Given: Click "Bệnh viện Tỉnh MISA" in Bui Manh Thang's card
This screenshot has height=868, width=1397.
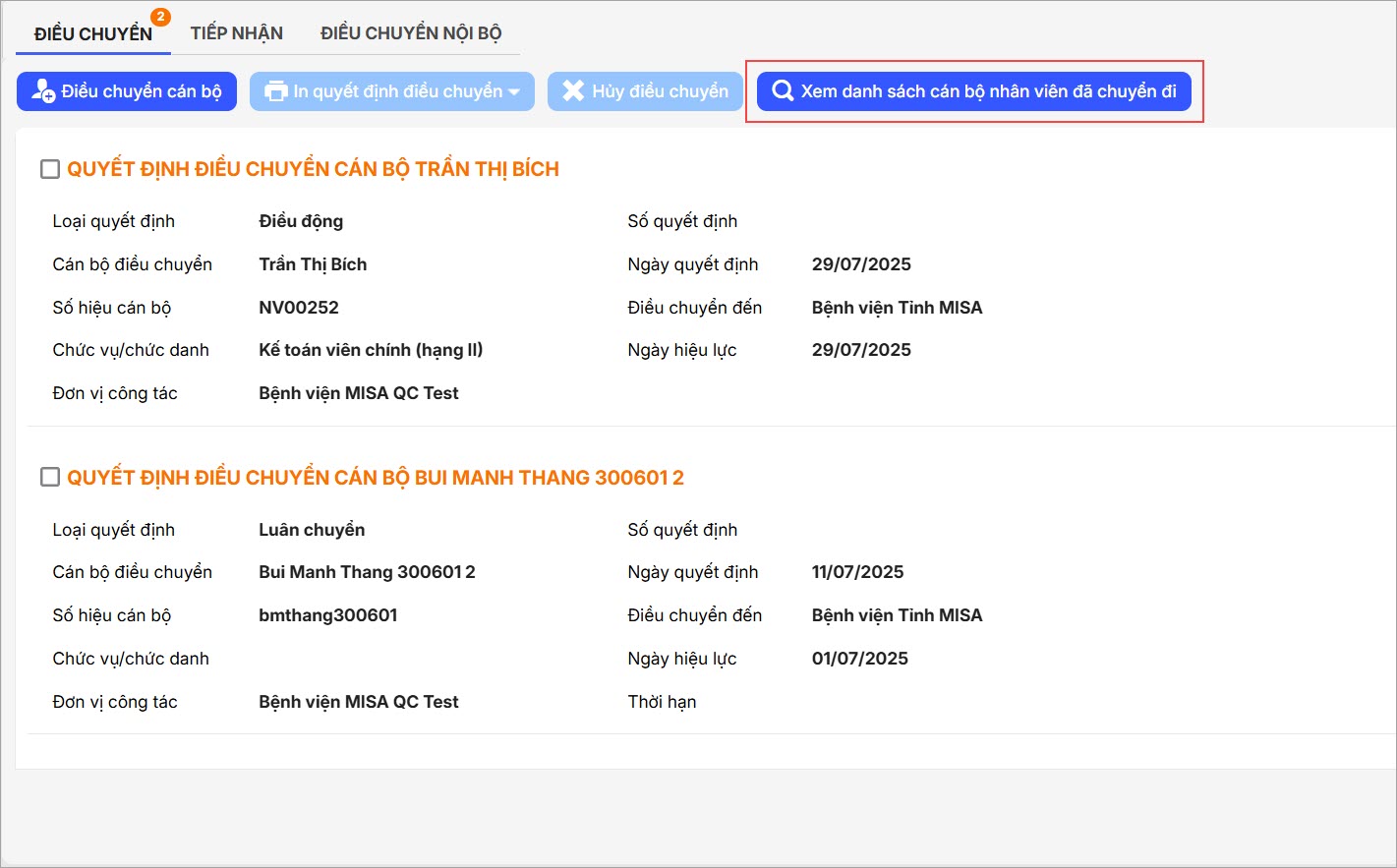Looking at the screenshot, I should (897, 615).
